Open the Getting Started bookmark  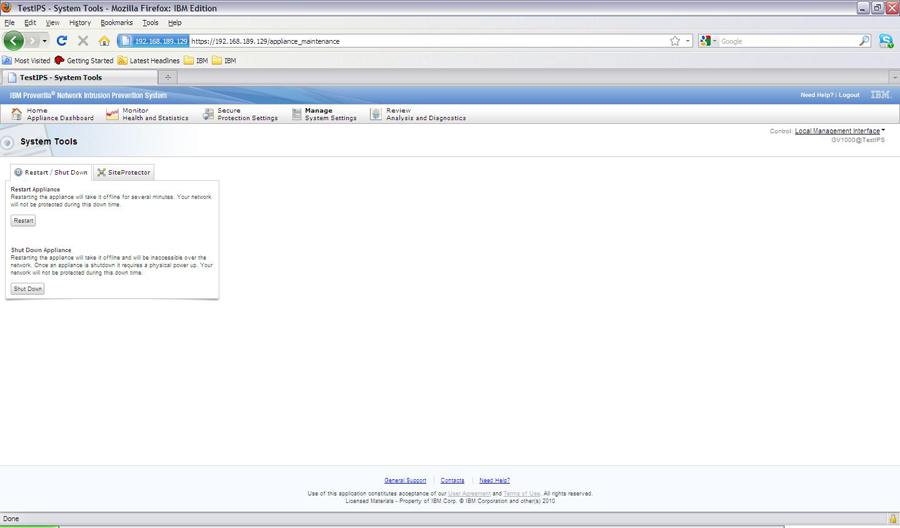(84, 60)
